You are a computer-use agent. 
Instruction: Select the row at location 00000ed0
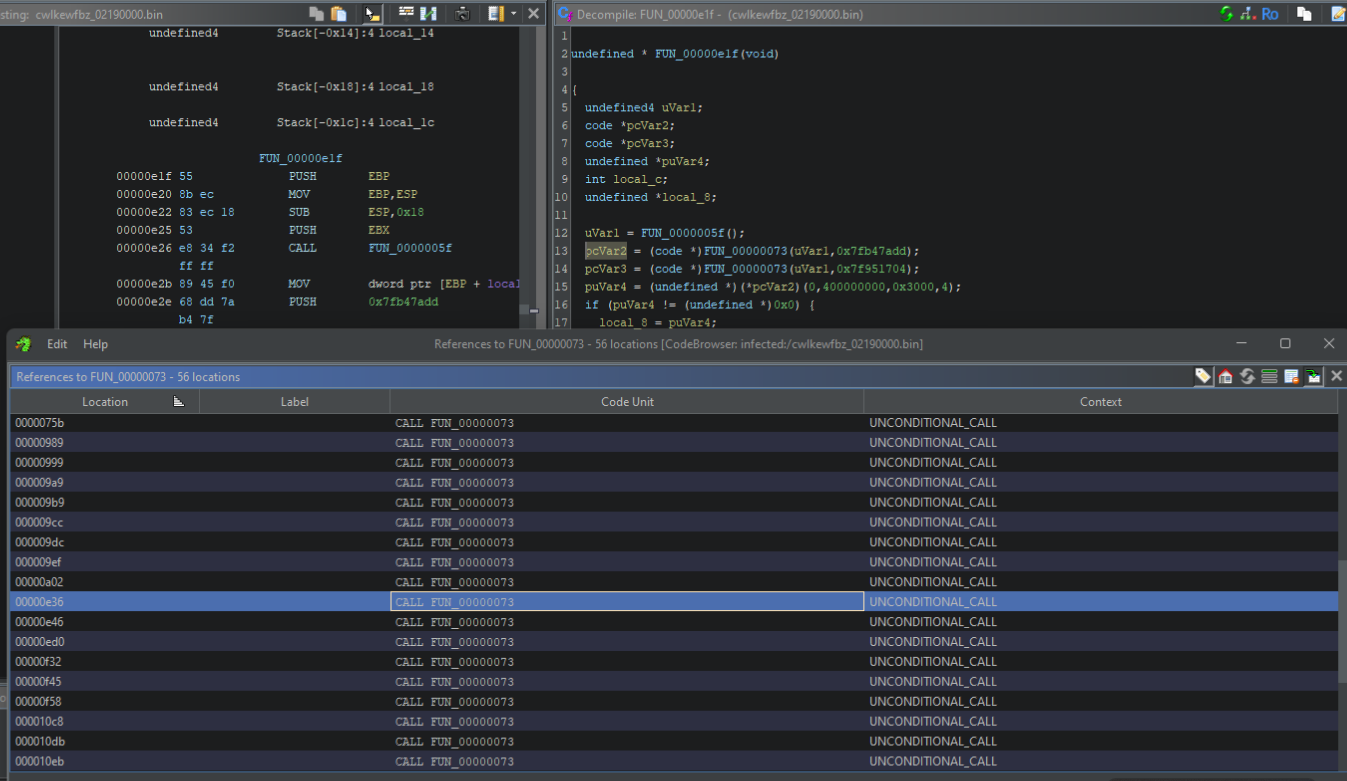tap(674, 642)
